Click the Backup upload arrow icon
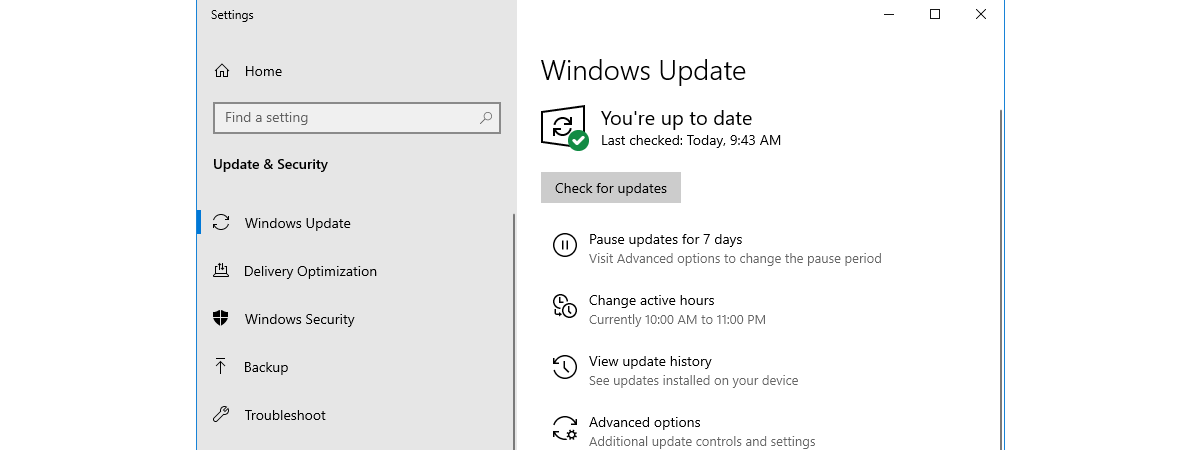1200x450 pixels. coord(221,367)
